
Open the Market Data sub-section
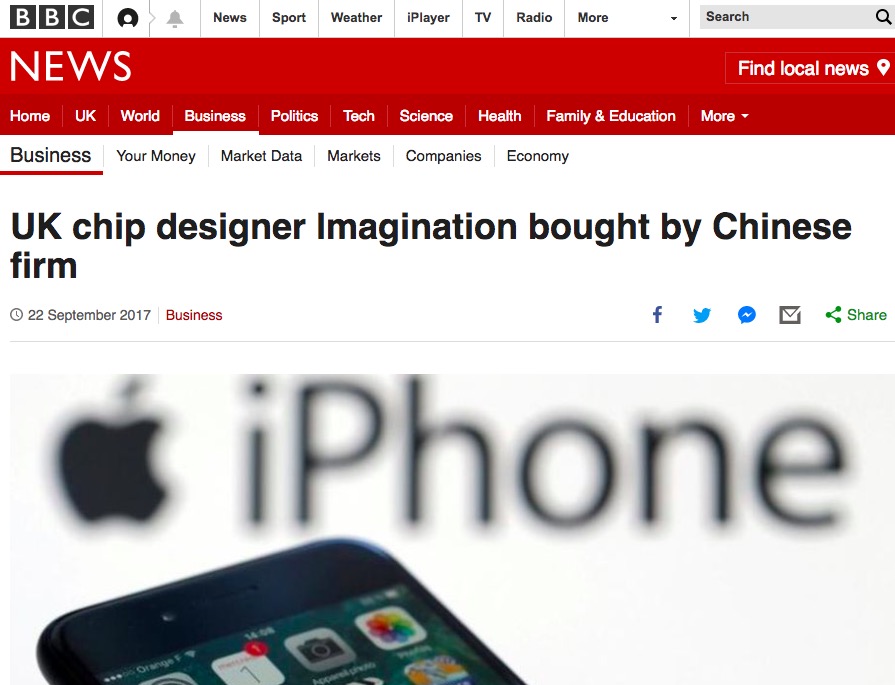click(261, 156)
